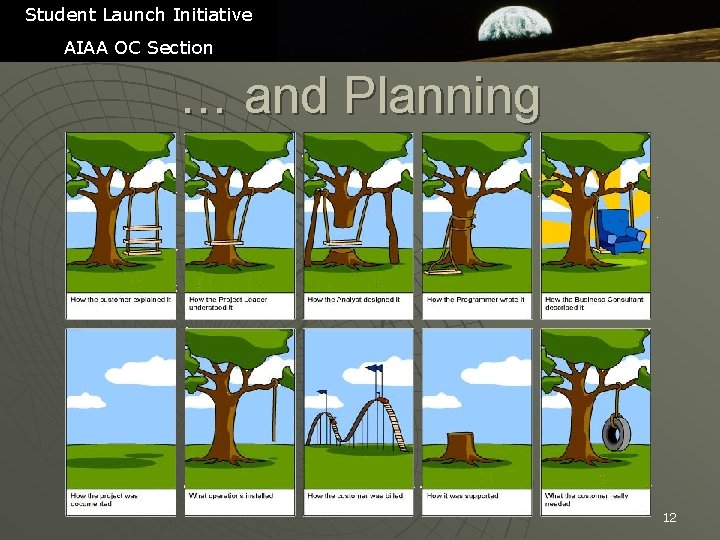Click caption 'How it was supported'
Image resolution: width=720 pixels, height=540 pixels.
click(462, 496)
